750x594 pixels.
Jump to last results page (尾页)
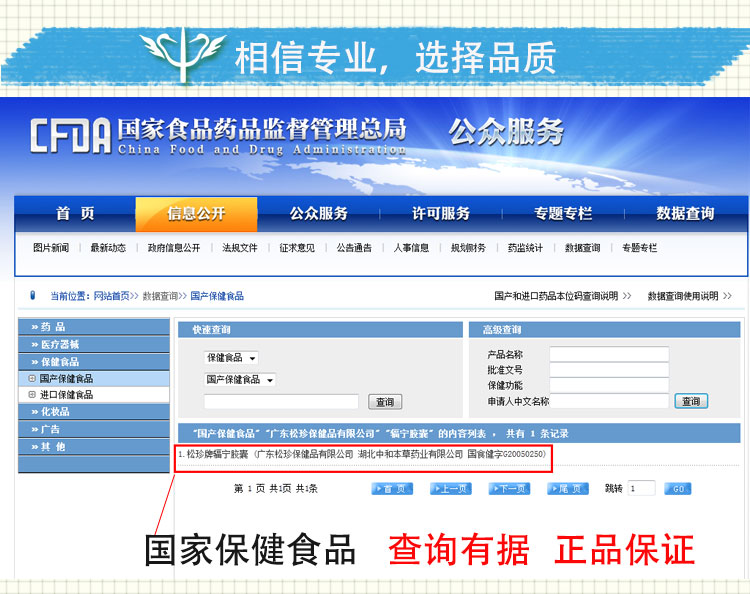(568, 489)
